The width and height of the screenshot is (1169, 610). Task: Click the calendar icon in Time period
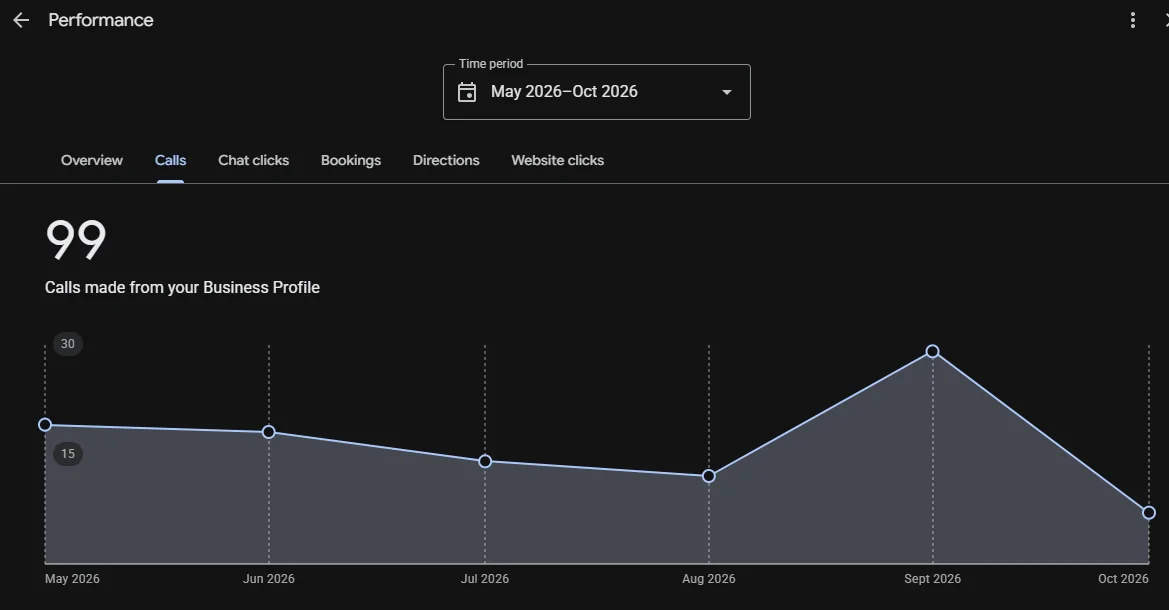(x=467, y=92)
